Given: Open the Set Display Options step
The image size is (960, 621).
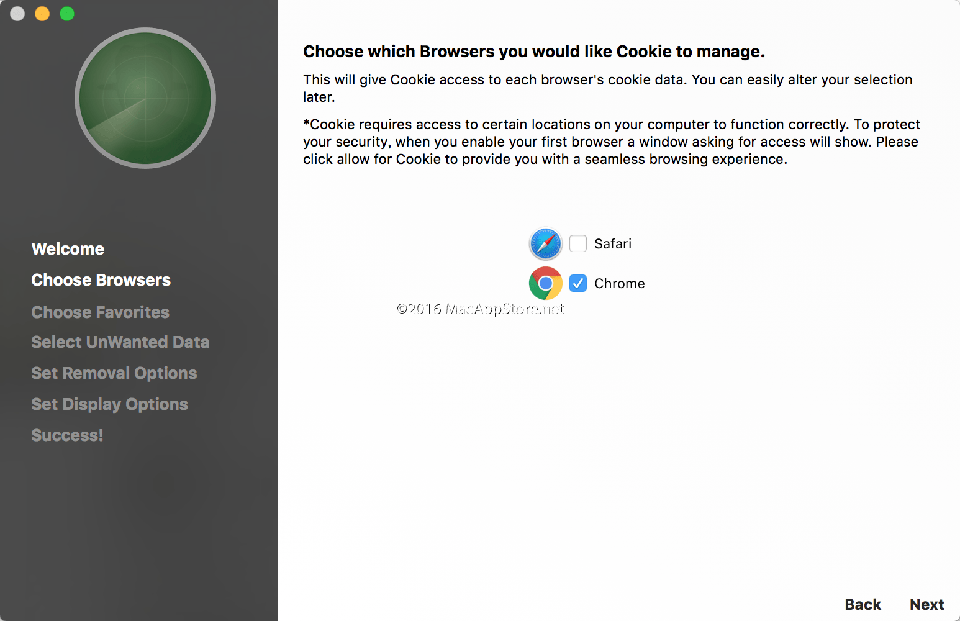Looking at the screenshot, I should tap(109, 404).
